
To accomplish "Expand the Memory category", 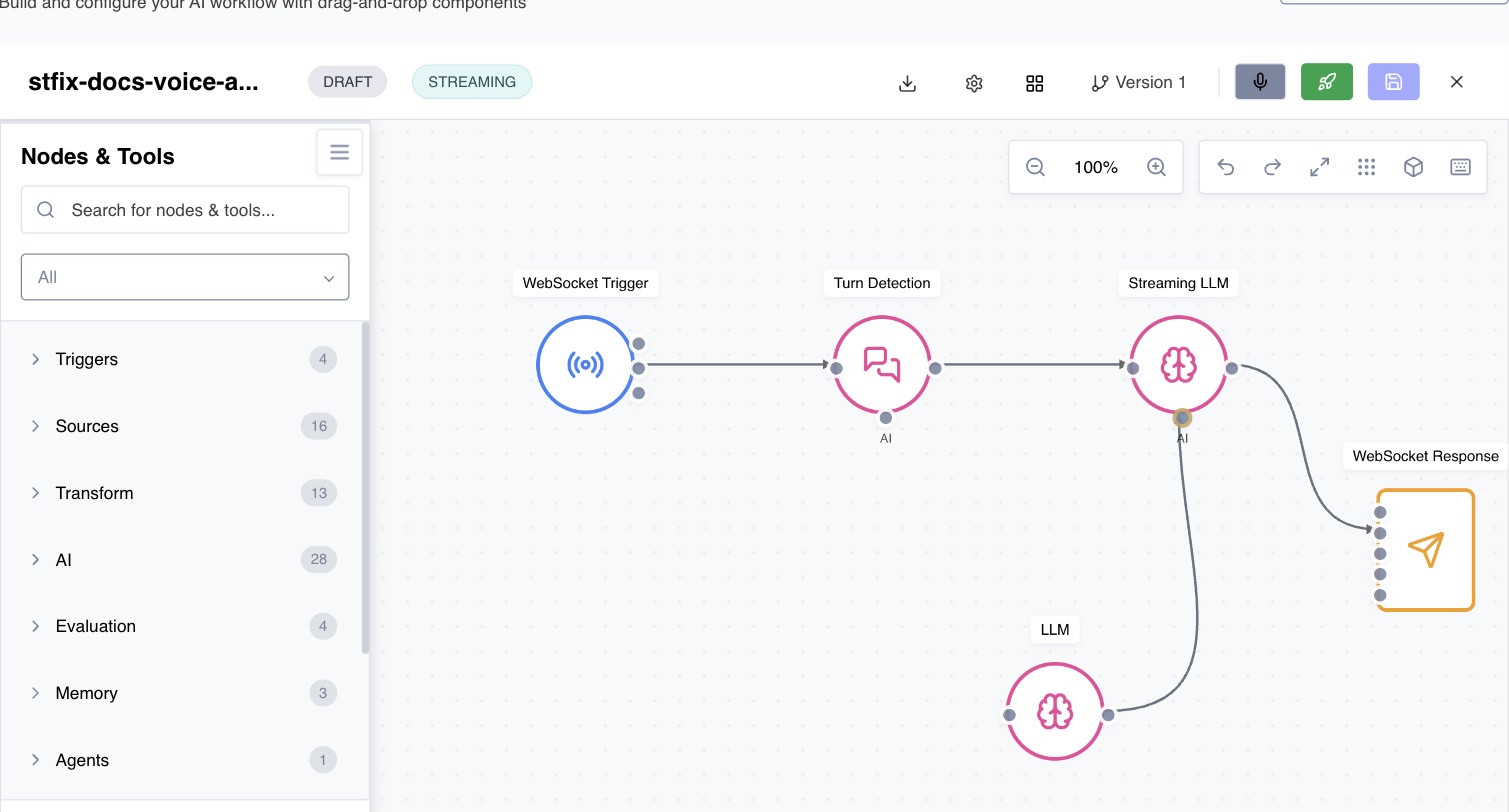I will (x=185, y=693).
